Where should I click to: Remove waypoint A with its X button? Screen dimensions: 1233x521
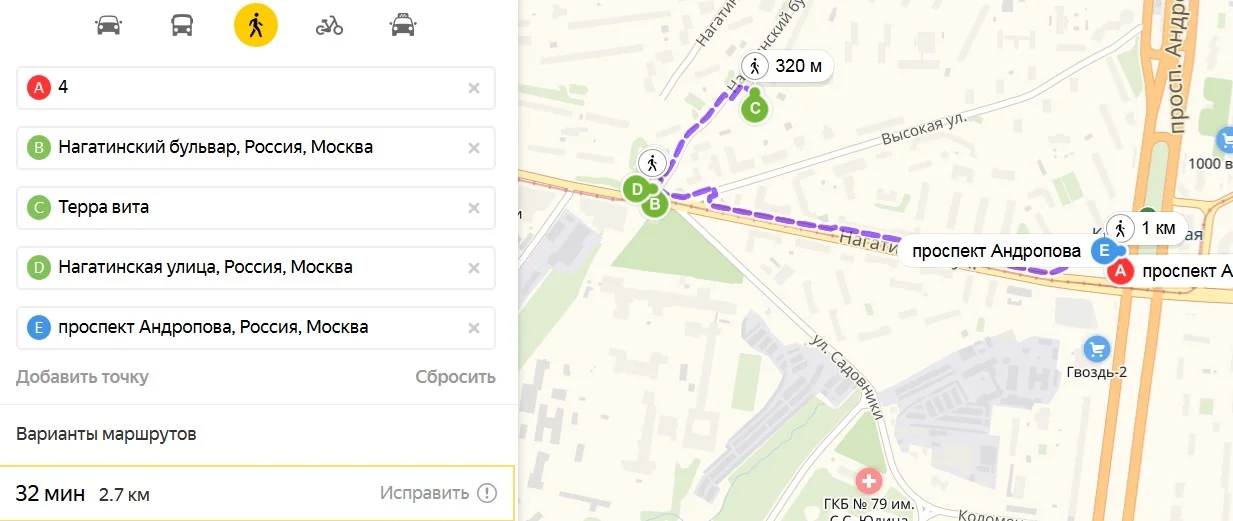474,88
